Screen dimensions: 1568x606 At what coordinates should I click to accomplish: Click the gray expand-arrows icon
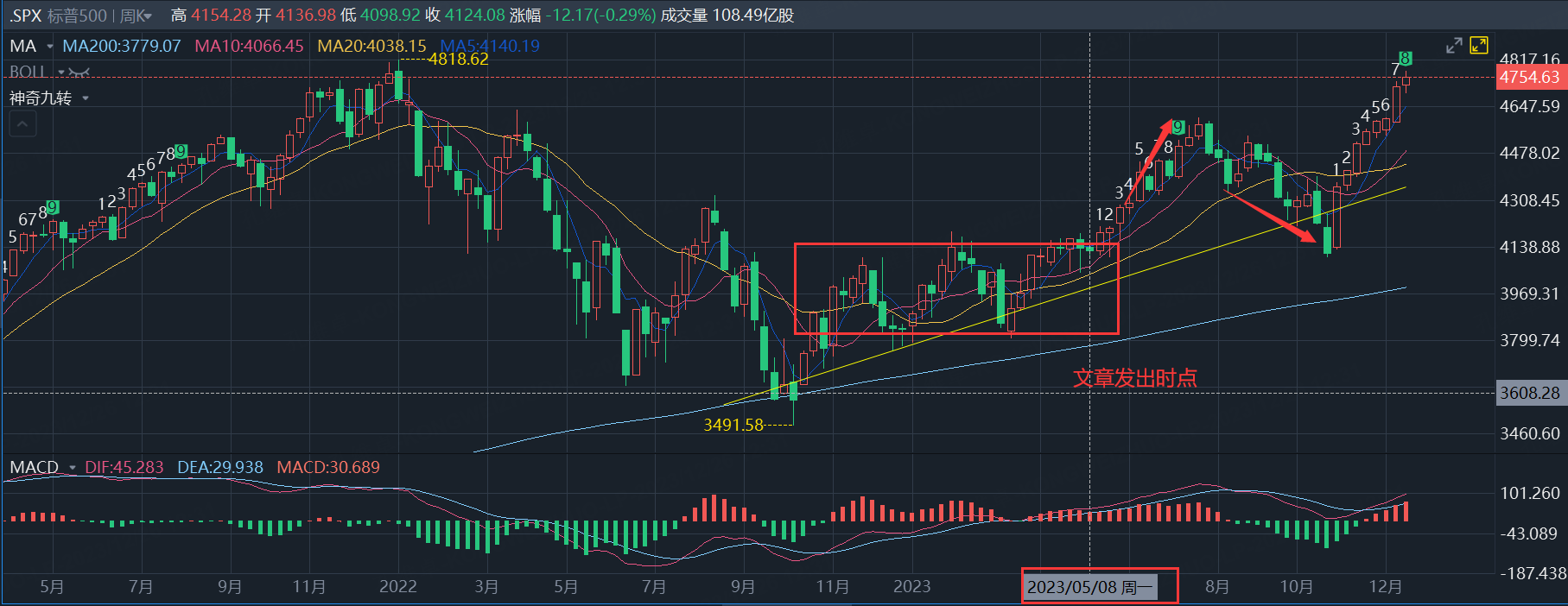(x=1454, y=46)
